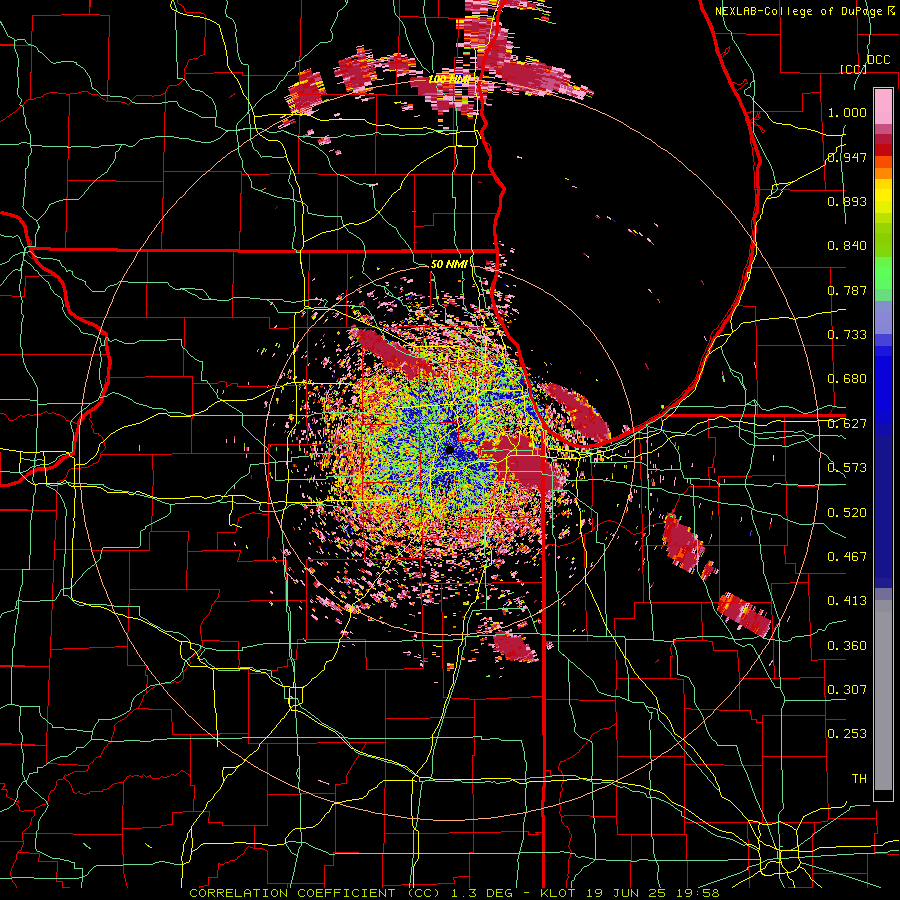
Task: Click the TH threshold label
Action: (x=859, y=779)
